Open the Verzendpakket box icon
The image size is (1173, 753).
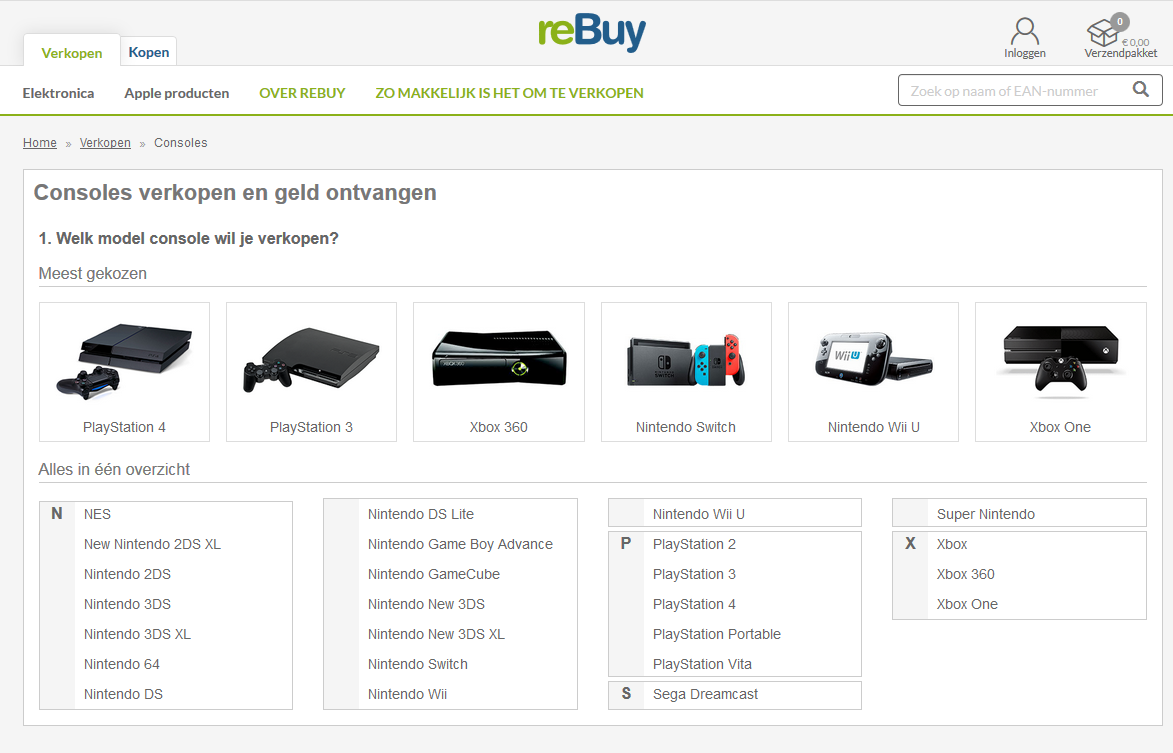pos(1104,33)
